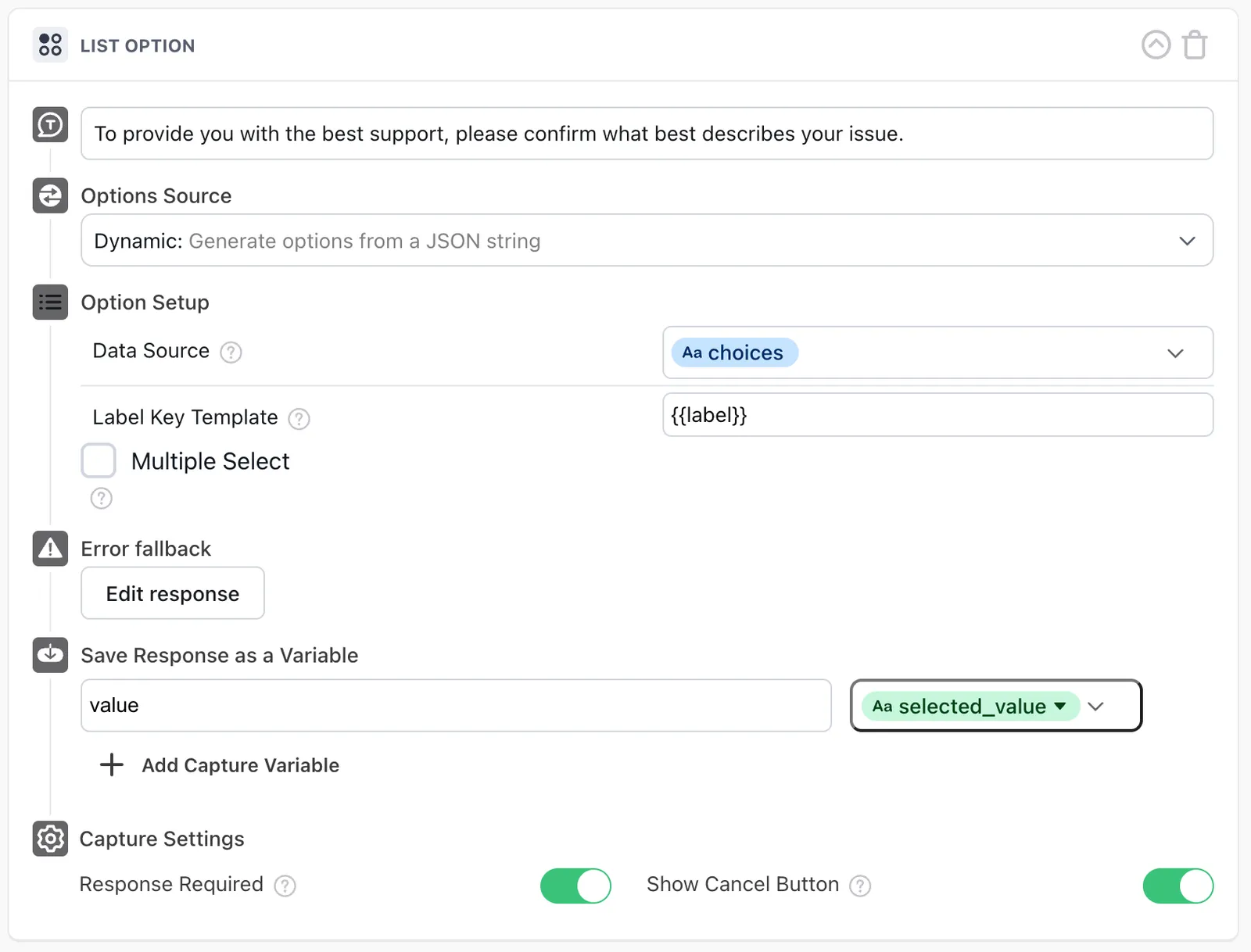This screenshot has width=1251, height=952.
Task: Click the LIST OPTION header title
Action: click(x=138, y=45)
